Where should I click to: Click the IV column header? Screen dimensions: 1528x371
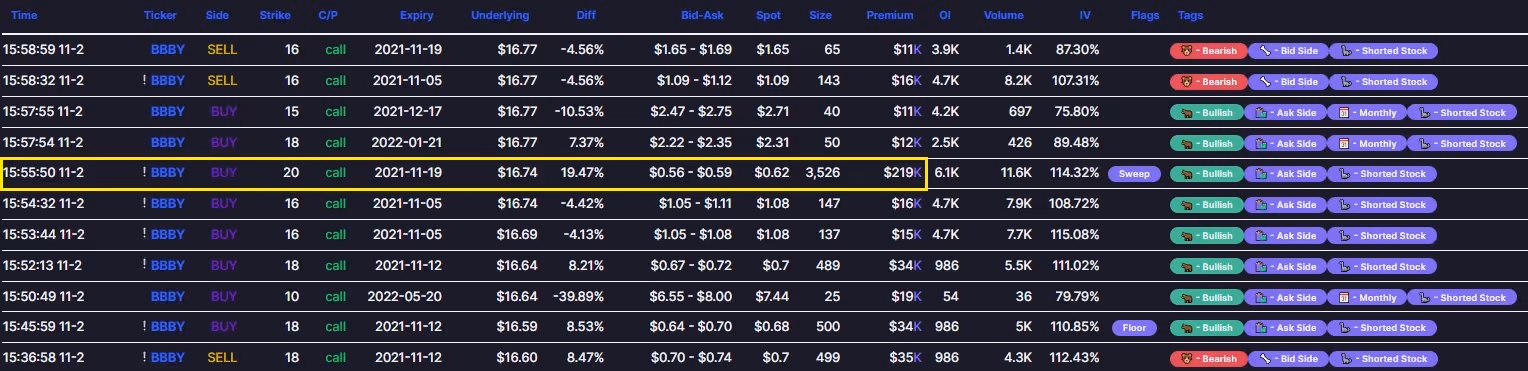pyautogui.click(x=1085, y=16)
